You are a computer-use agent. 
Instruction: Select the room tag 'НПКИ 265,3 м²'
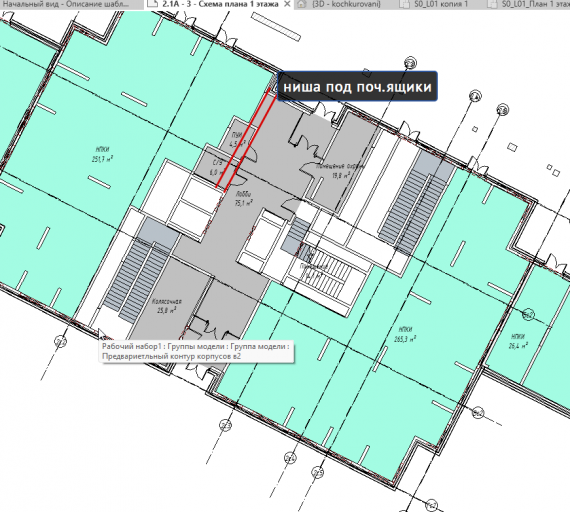[x=405, y=335]
